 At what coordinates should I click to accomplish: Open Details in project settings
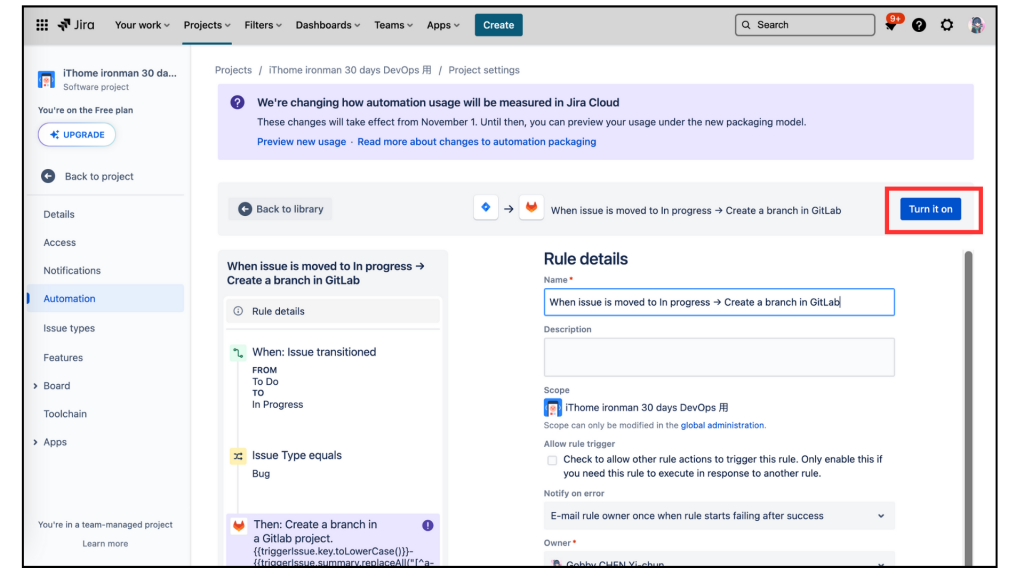pyautogui.click(x=59, y=214)
